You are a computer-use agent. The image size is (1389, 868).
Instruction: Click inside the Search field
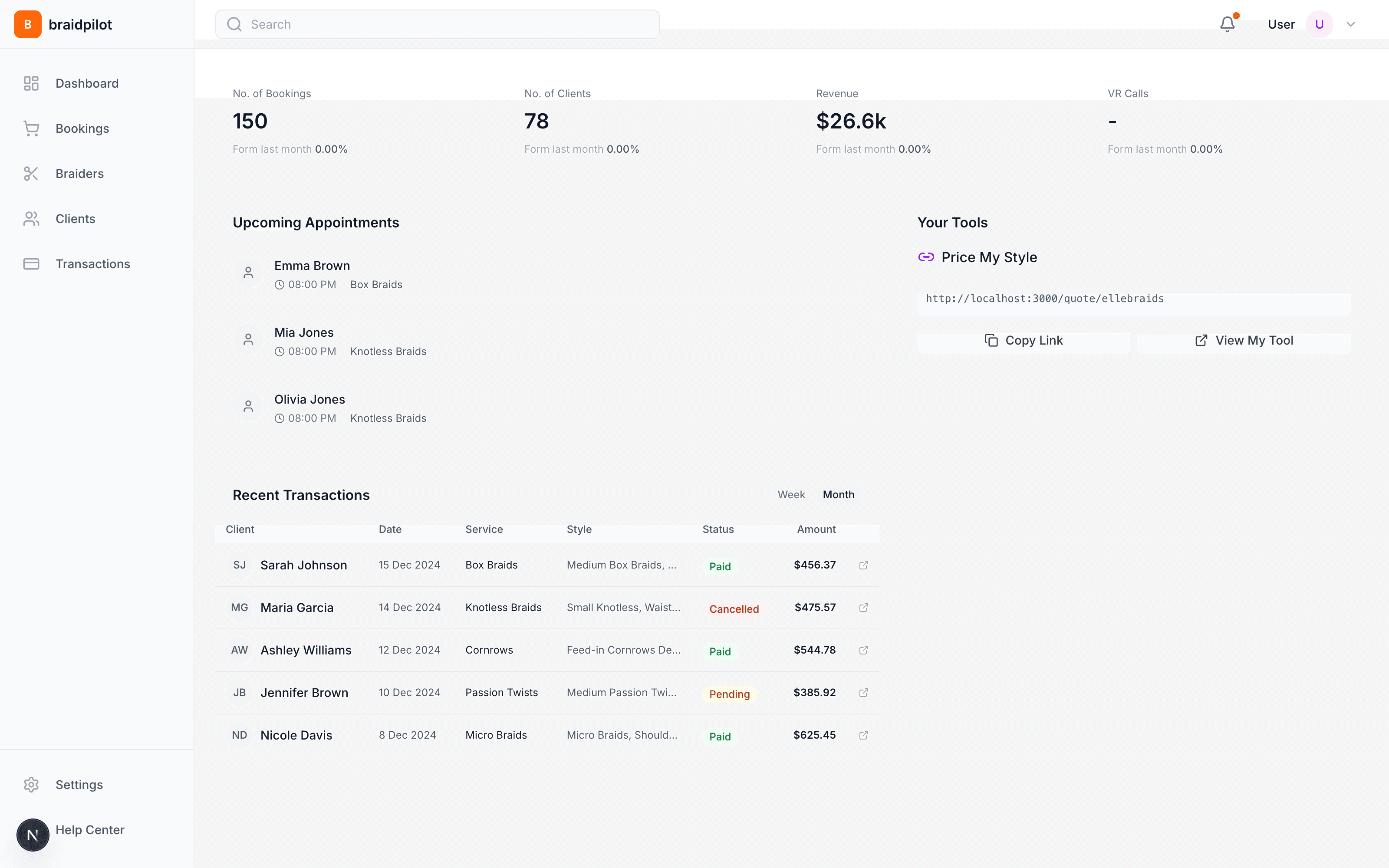tap(436, 24)
